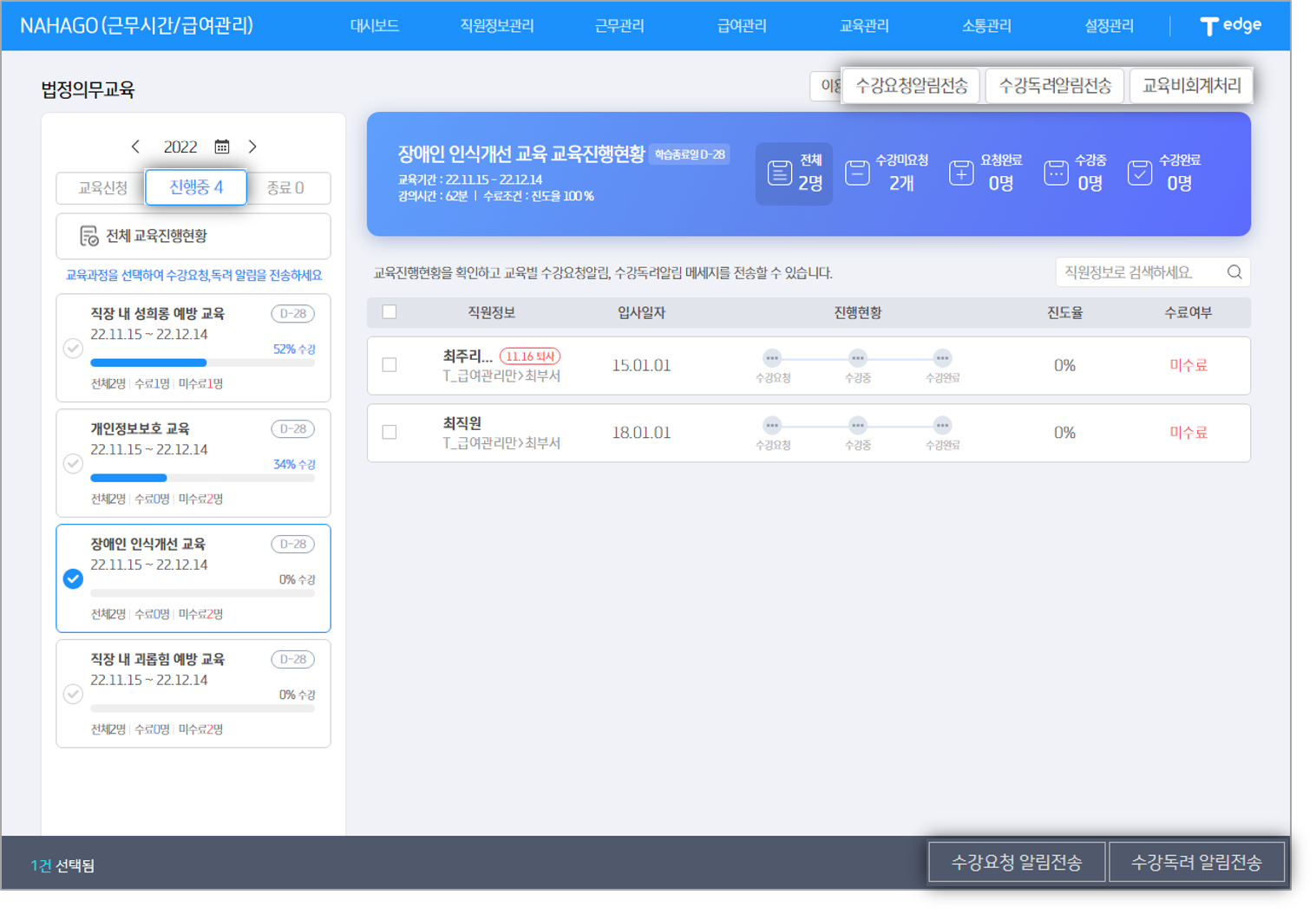
Task: Click the 학습종료일 D-28 badge
Action: pyautogui.click(x=690, y=154)
